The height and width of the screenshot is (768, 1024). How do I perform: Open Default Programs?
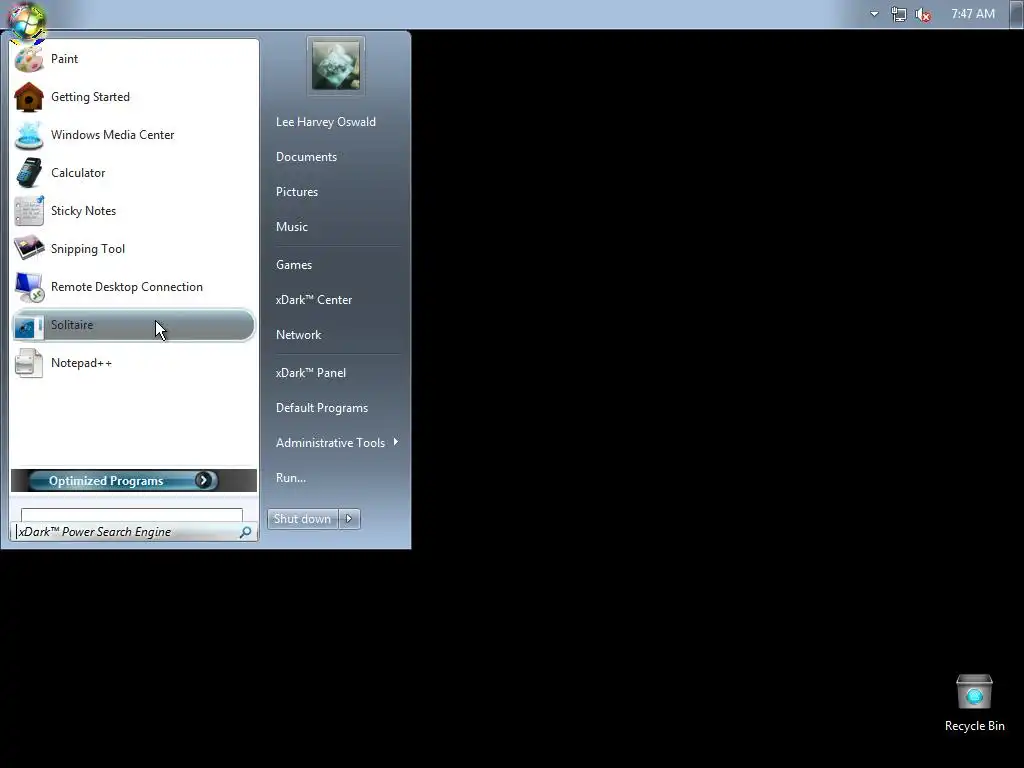pos(322,408)
